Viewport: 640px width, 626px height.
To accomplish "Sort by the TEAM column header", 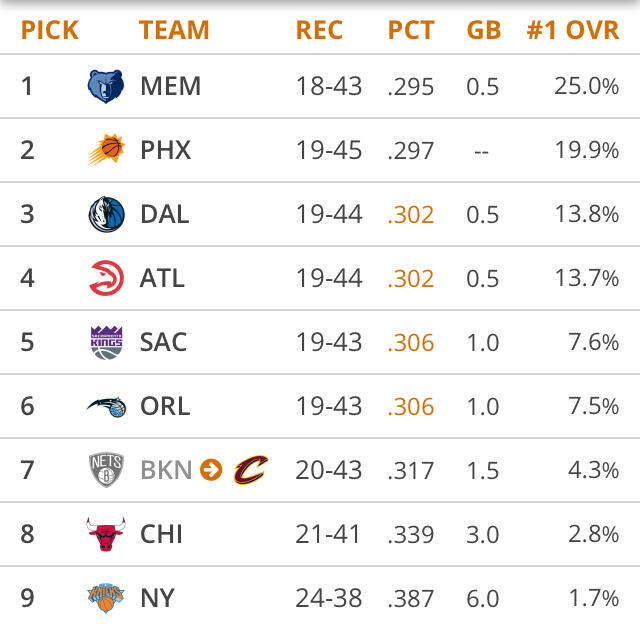I will click(174, 30).
